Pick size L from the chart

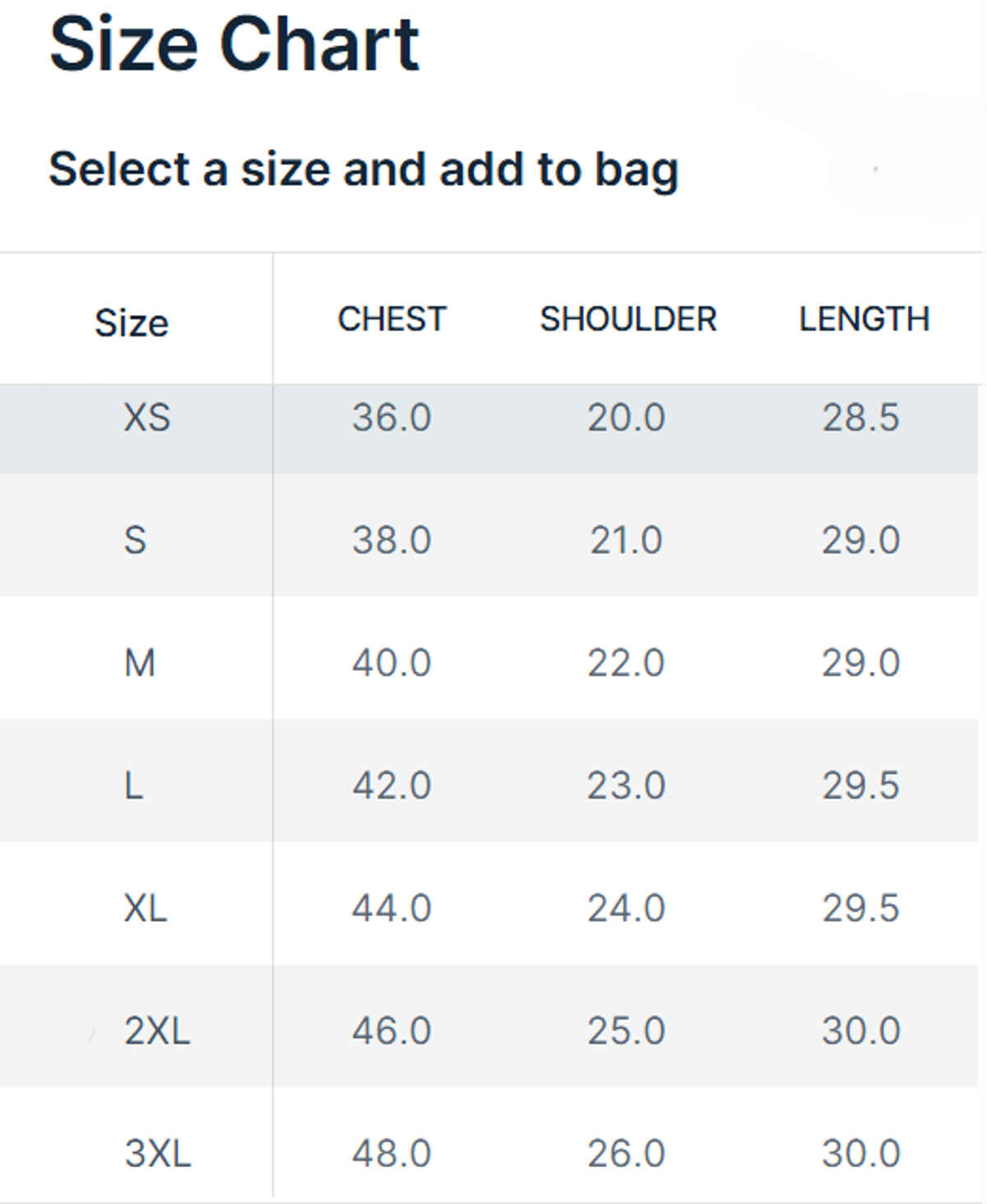pyautogui.click(x=133, y=785)
